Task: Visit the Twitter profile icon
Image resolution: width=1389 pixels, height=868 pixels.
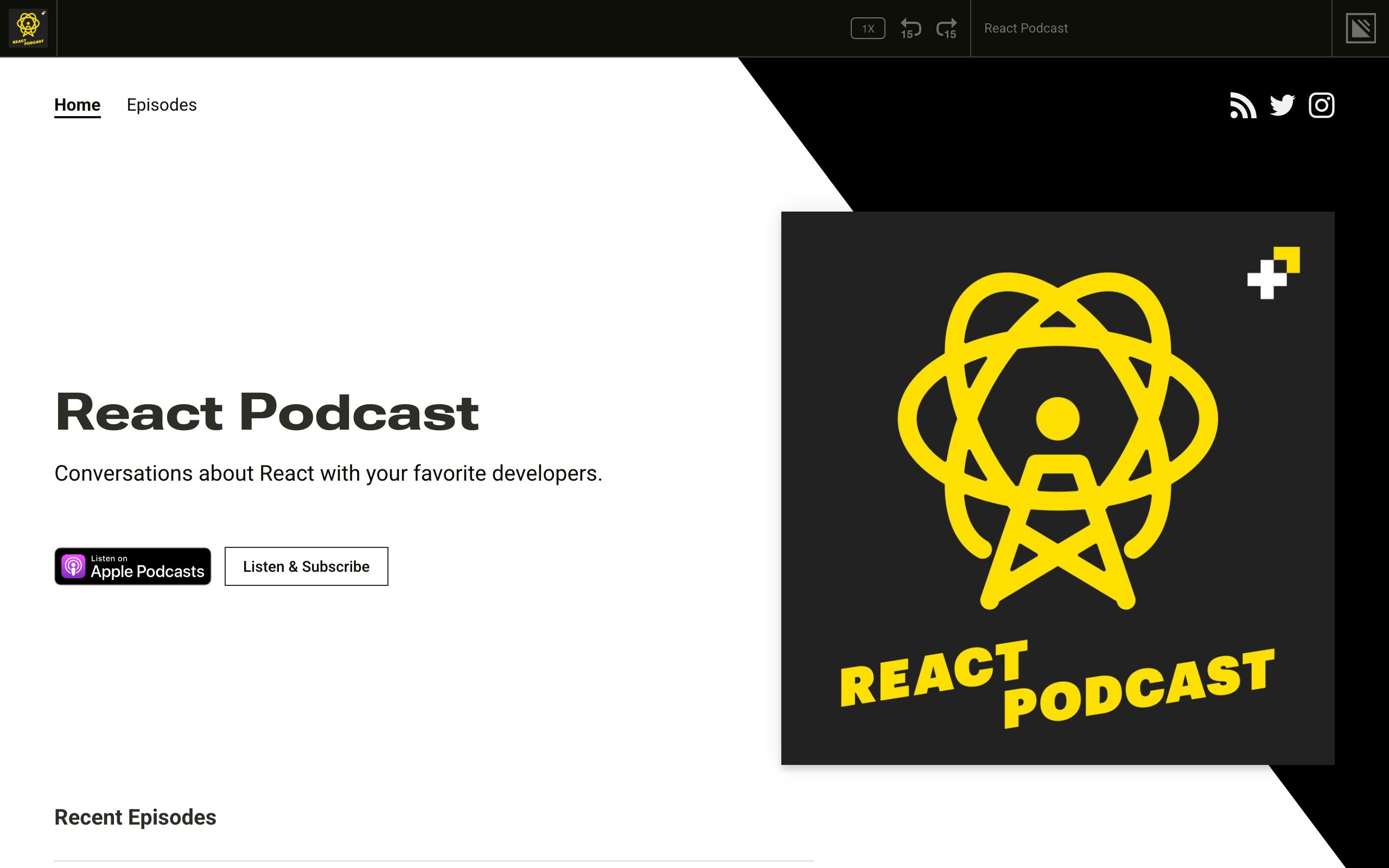Action: coord(1282,106)
